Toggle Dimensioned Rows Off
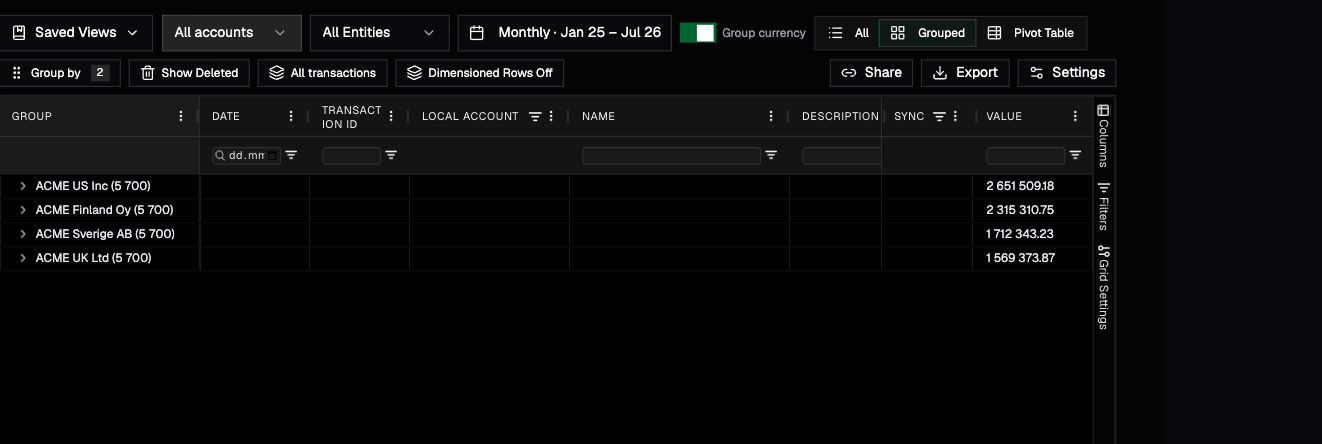Viewport: 1322px width, 444px height. (480, 73)
